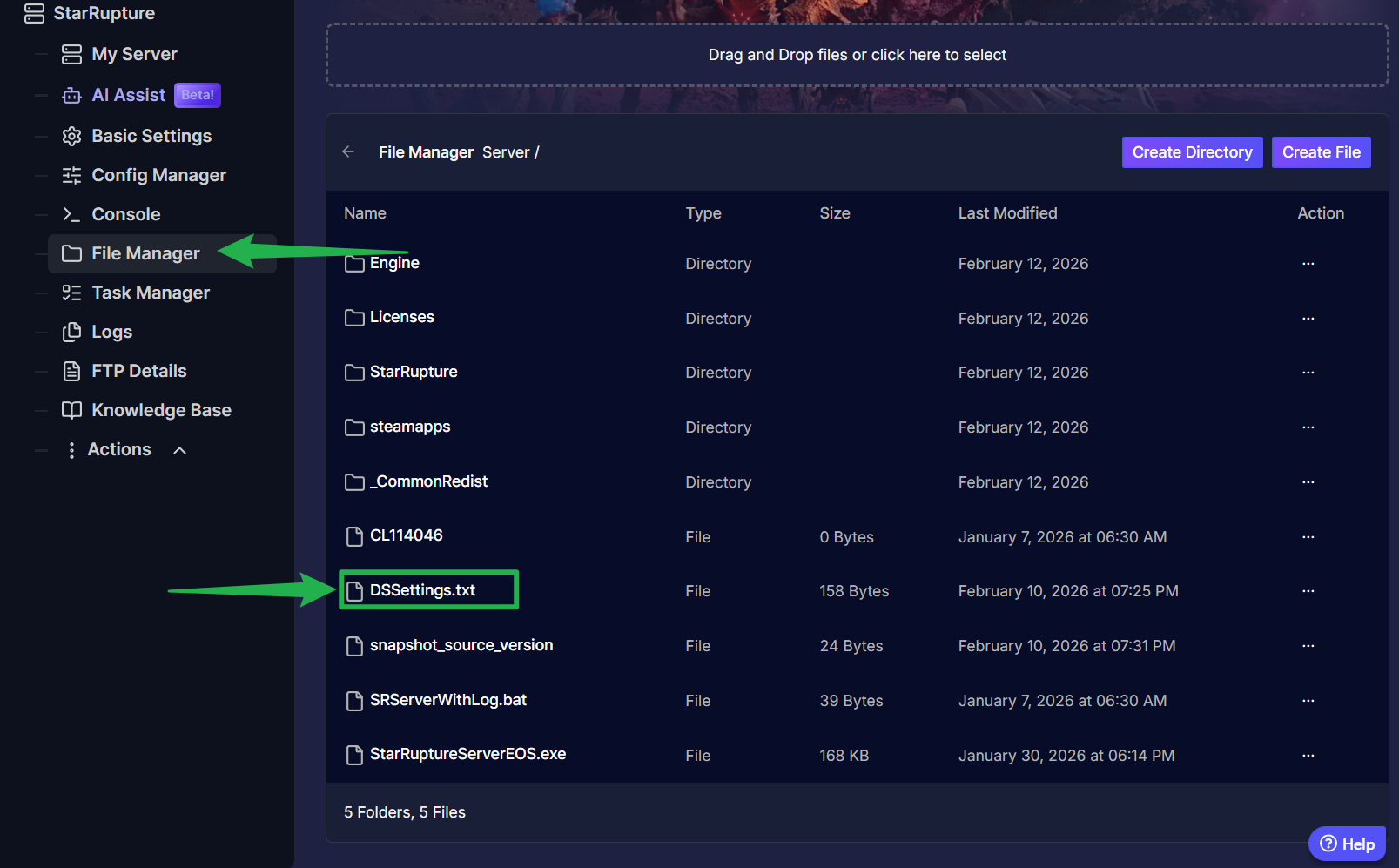Click the FTP Details document icon
This screenshot has height=868, width=1399.
[72, 371]
